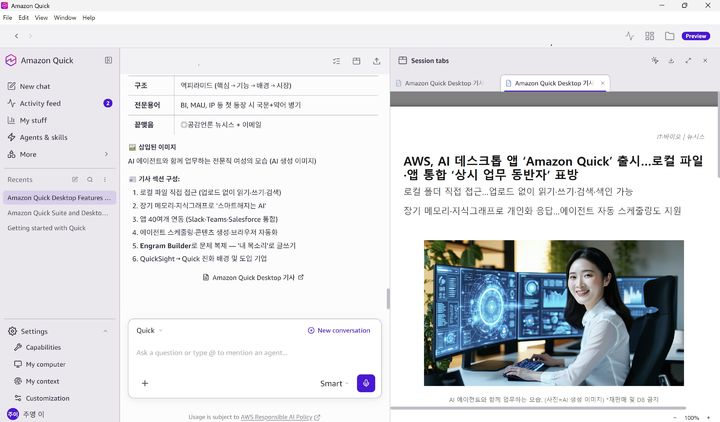
Task: Open the checklist icon in chat header
Action: [337, 61]
